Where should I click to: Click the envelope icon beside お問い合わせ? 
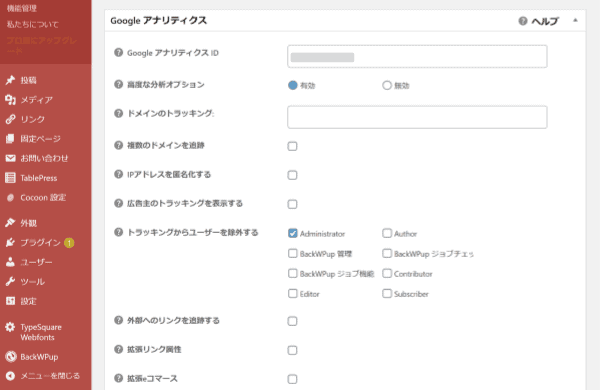click(10, 158)
